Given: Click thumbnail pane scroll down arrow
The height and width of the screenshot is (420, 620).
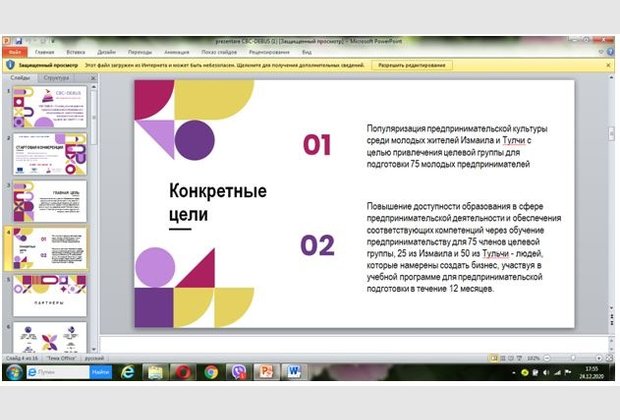Looking at the screenshot, I should 94,350.
